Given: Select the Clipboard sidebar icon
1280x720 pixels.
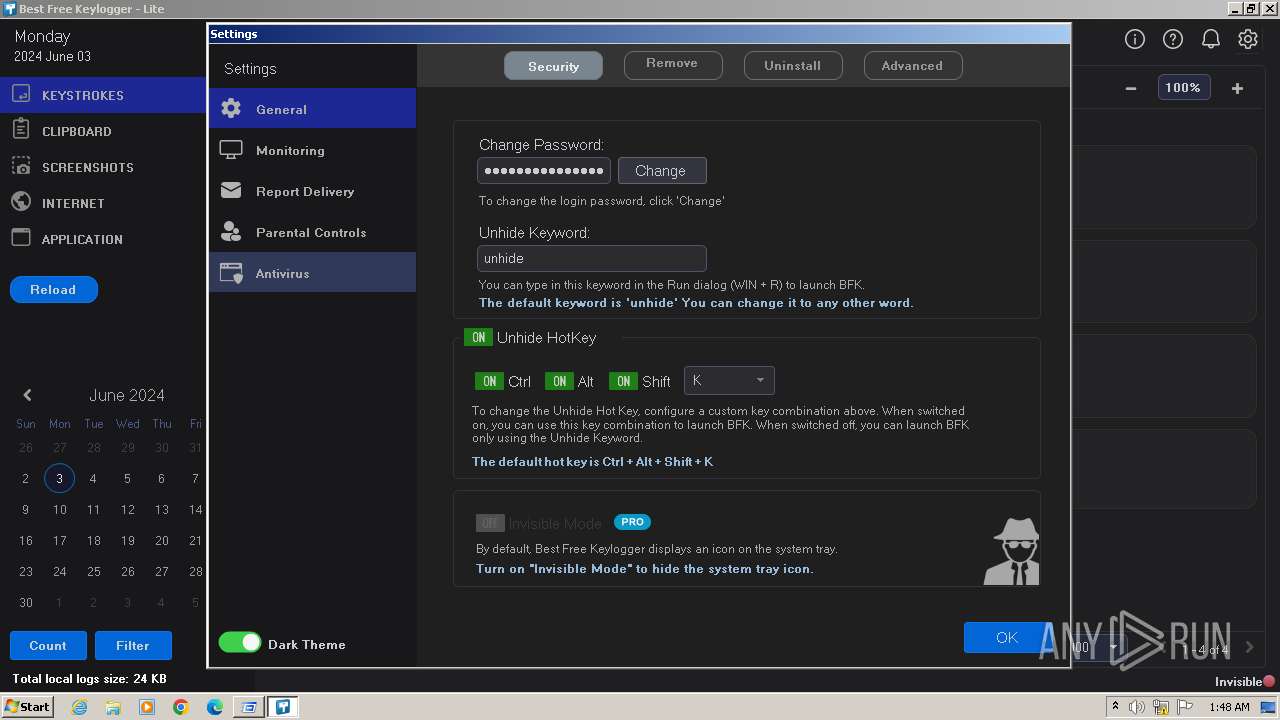Looking at the screenshot, I should click(21, 130).
